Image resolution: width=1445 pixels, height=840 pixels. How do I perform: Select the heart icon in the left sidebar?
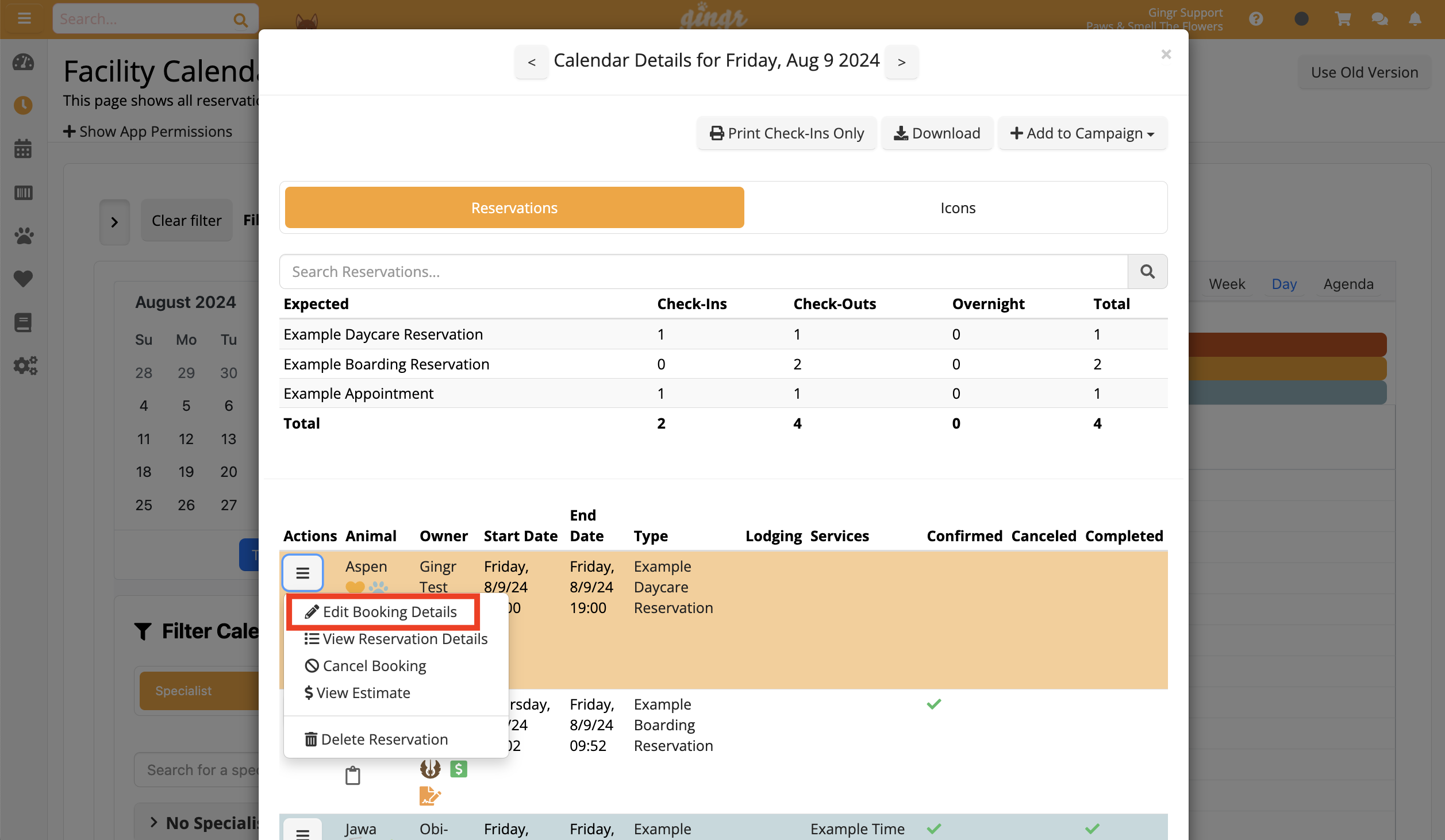(x=23, y=279)
